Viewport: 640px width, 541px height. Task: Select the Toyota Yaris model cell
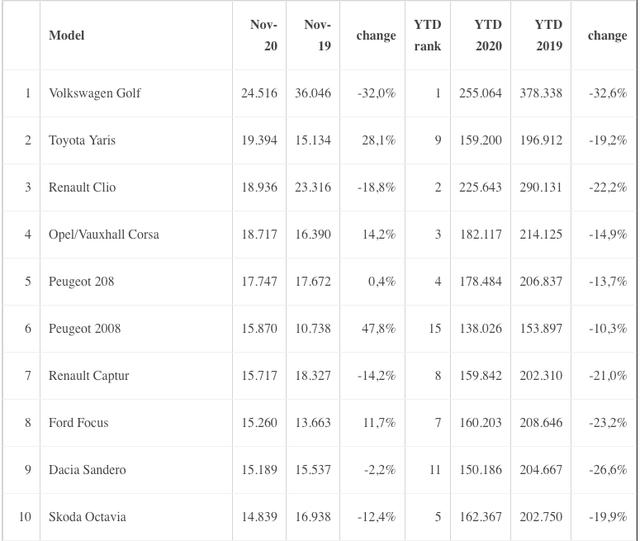(82, 140)
